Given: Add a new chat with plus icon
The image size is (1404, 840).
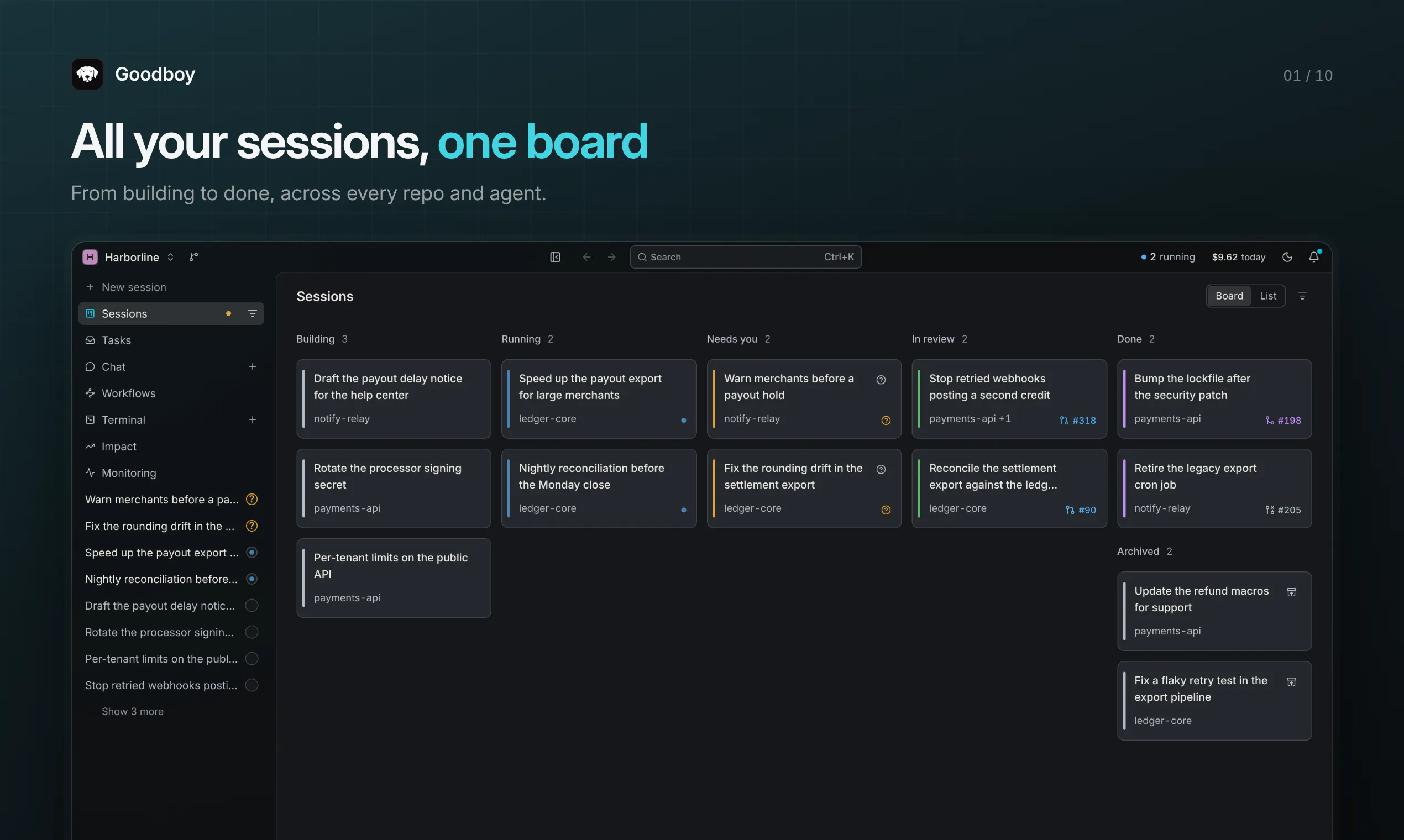Looking at the screenshot, I should (253, 367).
